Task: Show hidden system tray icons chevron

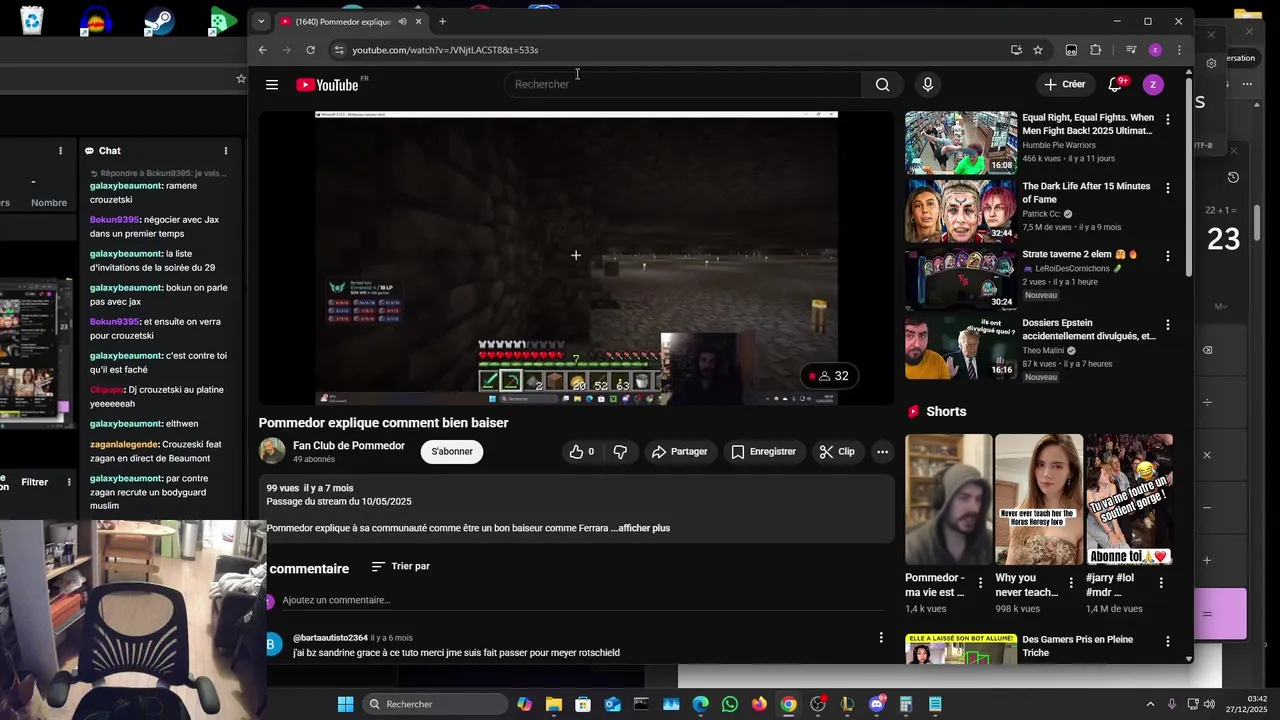Action: pyautogui.click(x=1150, y=704)
